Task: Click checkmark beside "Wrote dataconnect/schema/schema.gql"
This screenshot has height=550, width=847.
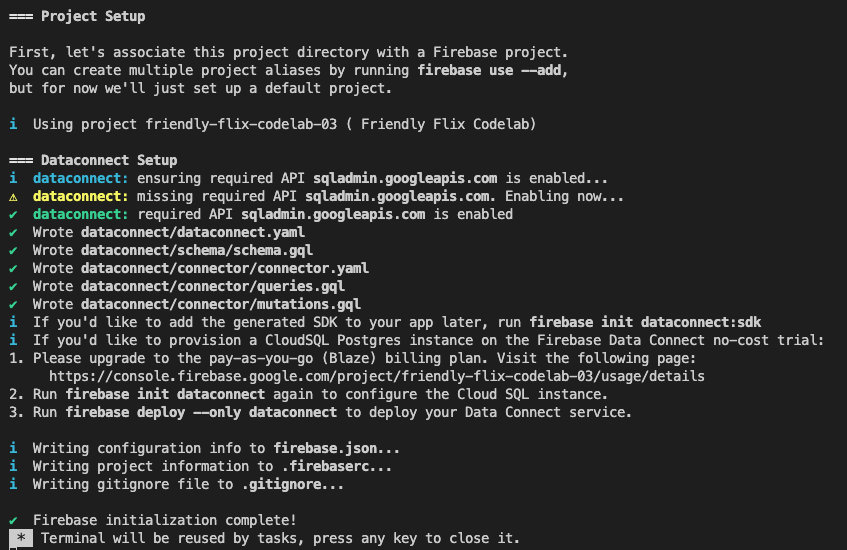Action: click(x=13, y=250)
